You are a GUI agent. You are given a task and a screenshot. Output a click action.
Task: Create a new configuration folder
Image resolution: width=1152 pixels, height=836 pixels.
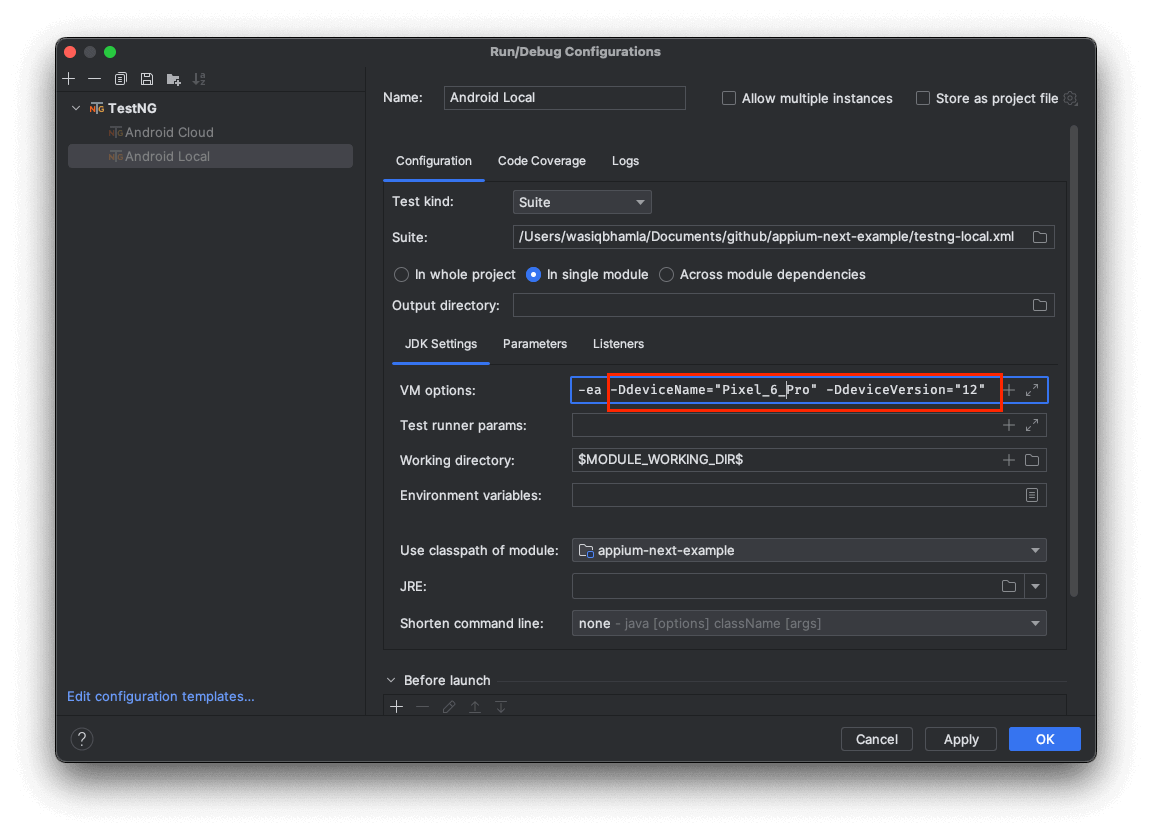pos(172,78)
